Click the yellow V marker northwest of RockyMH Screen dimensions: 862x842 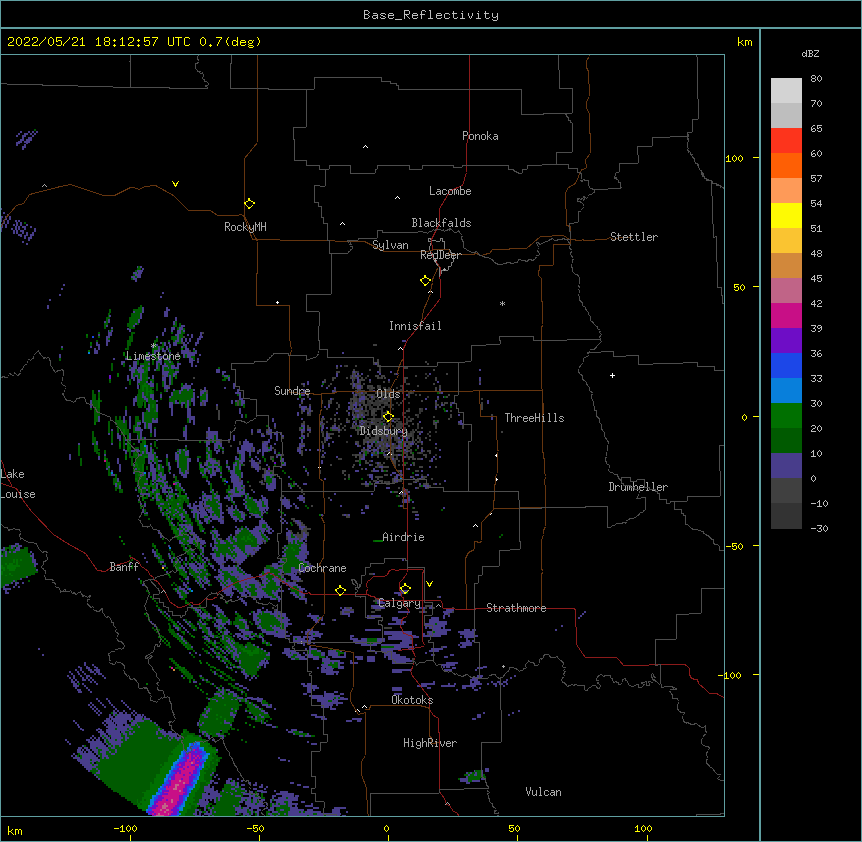[x=175, y=184]
